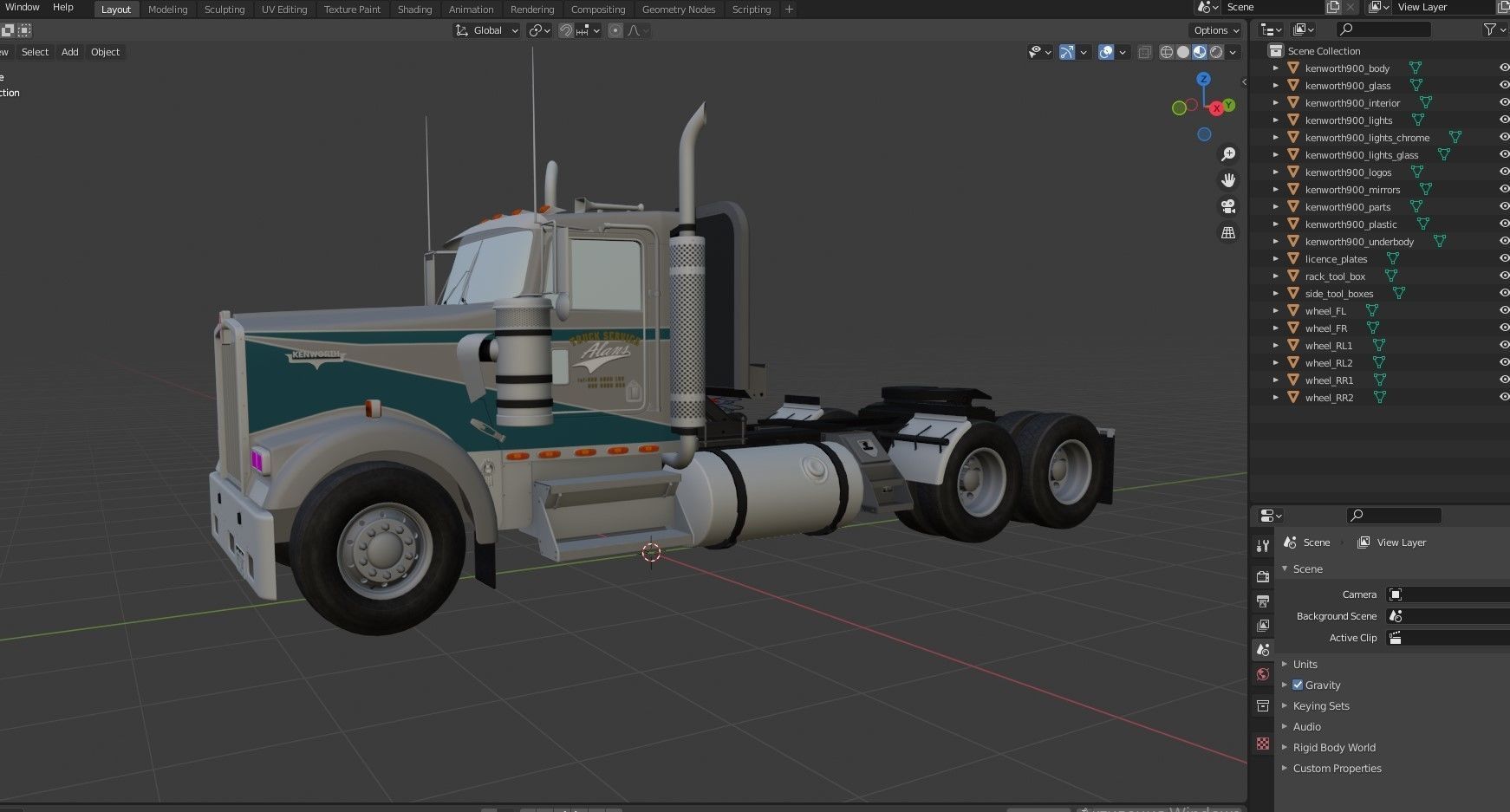Switch to the Geometry Nodes workspace tab

tap(679, 10)
